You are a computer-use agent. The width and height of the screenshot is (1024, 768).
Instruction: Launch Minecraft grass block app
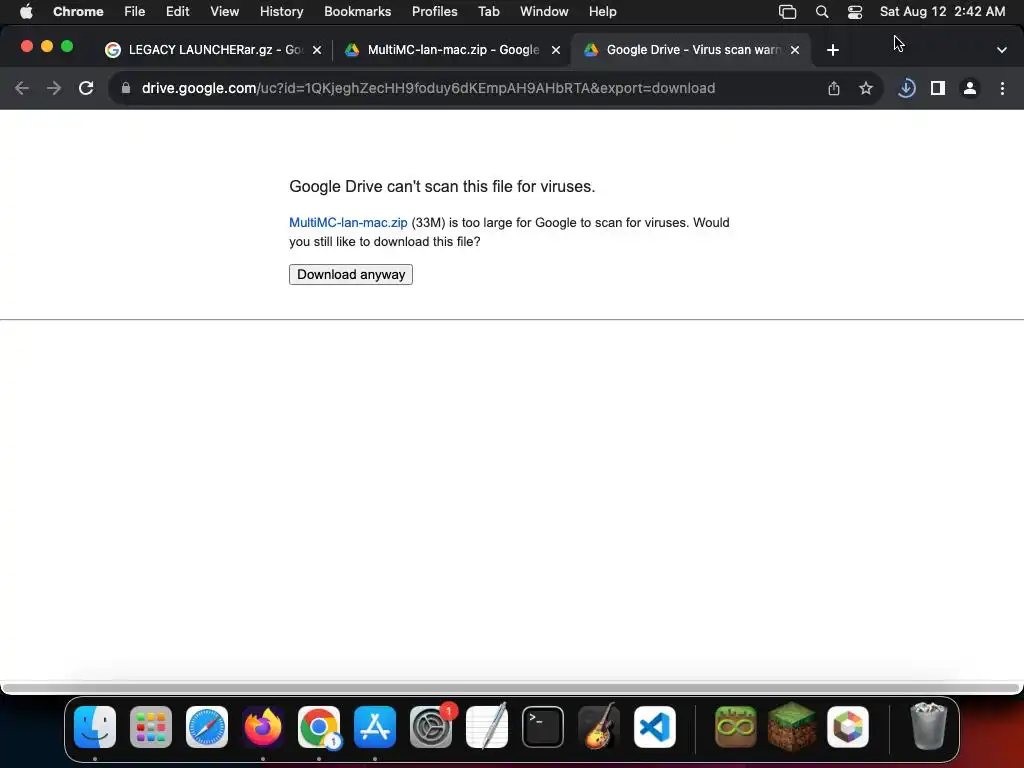click(x=792, y=727)
